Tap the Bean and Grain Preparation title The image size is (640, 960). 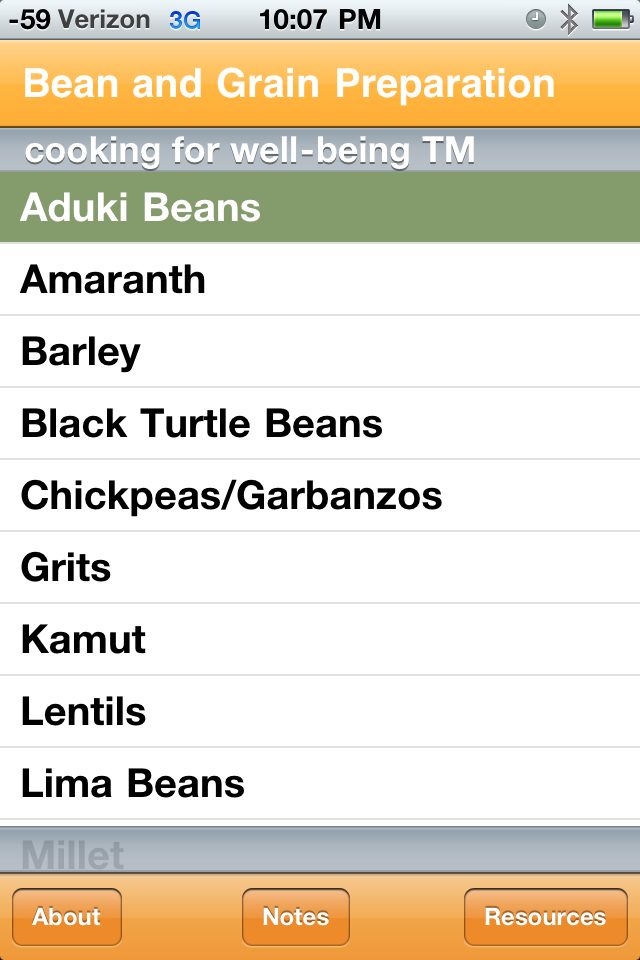pos(289,84)
